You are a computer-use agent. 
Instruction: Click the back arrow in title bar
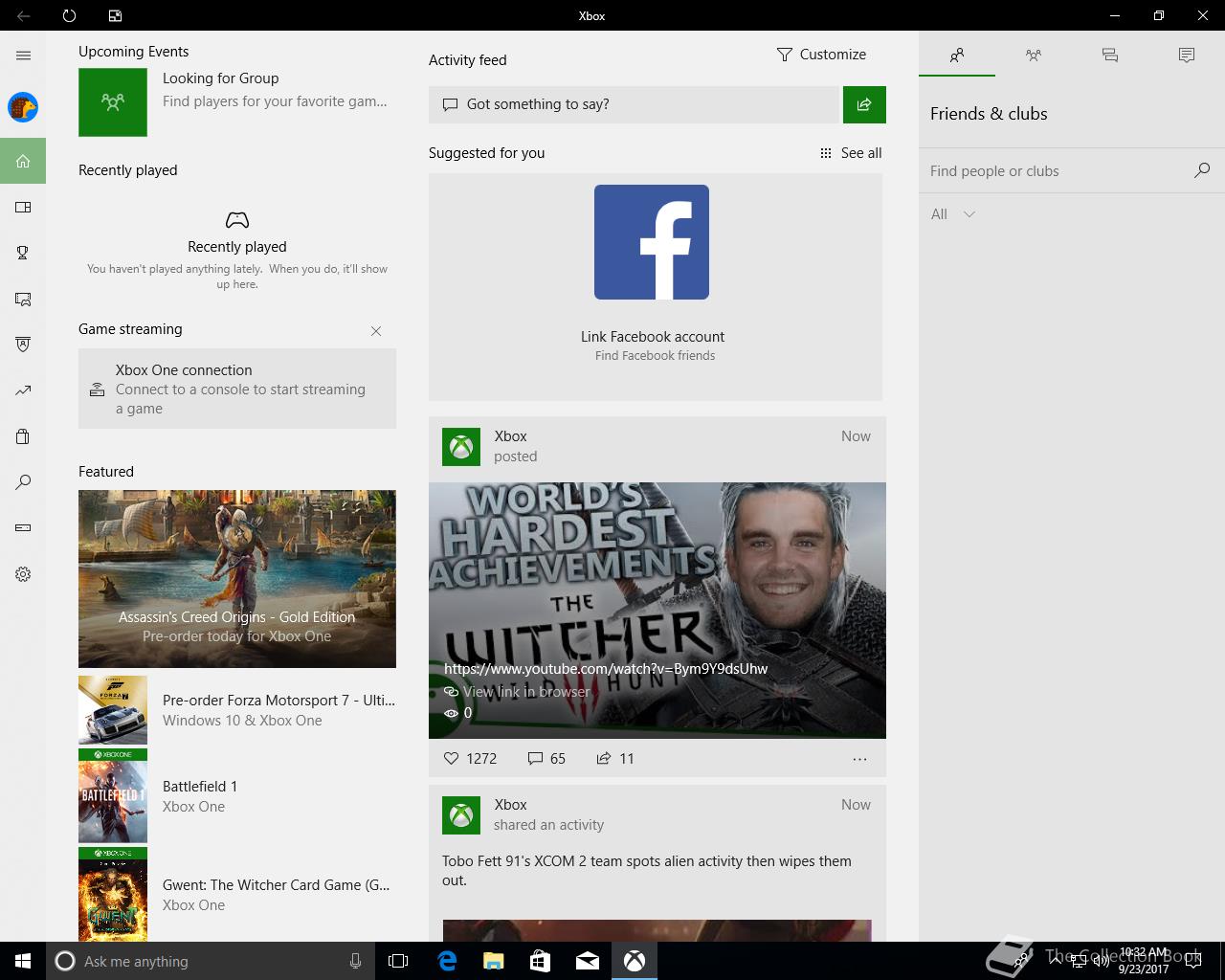(23, 15)
